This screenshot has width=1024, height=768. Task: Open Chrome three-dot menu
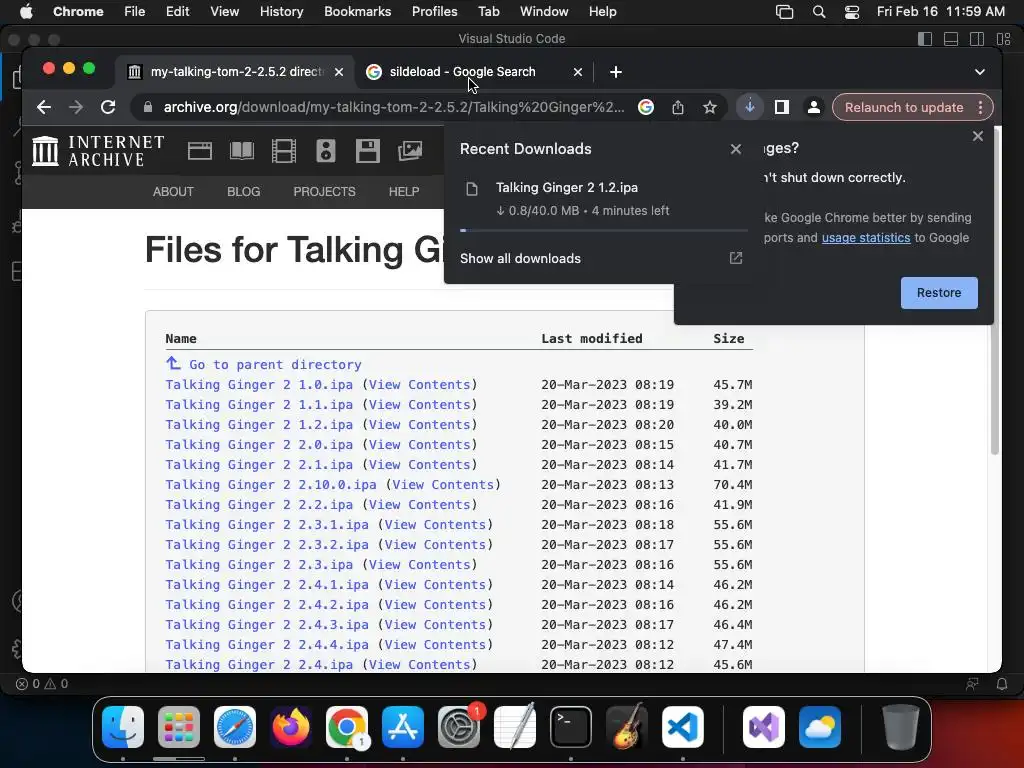coord(980,107)
